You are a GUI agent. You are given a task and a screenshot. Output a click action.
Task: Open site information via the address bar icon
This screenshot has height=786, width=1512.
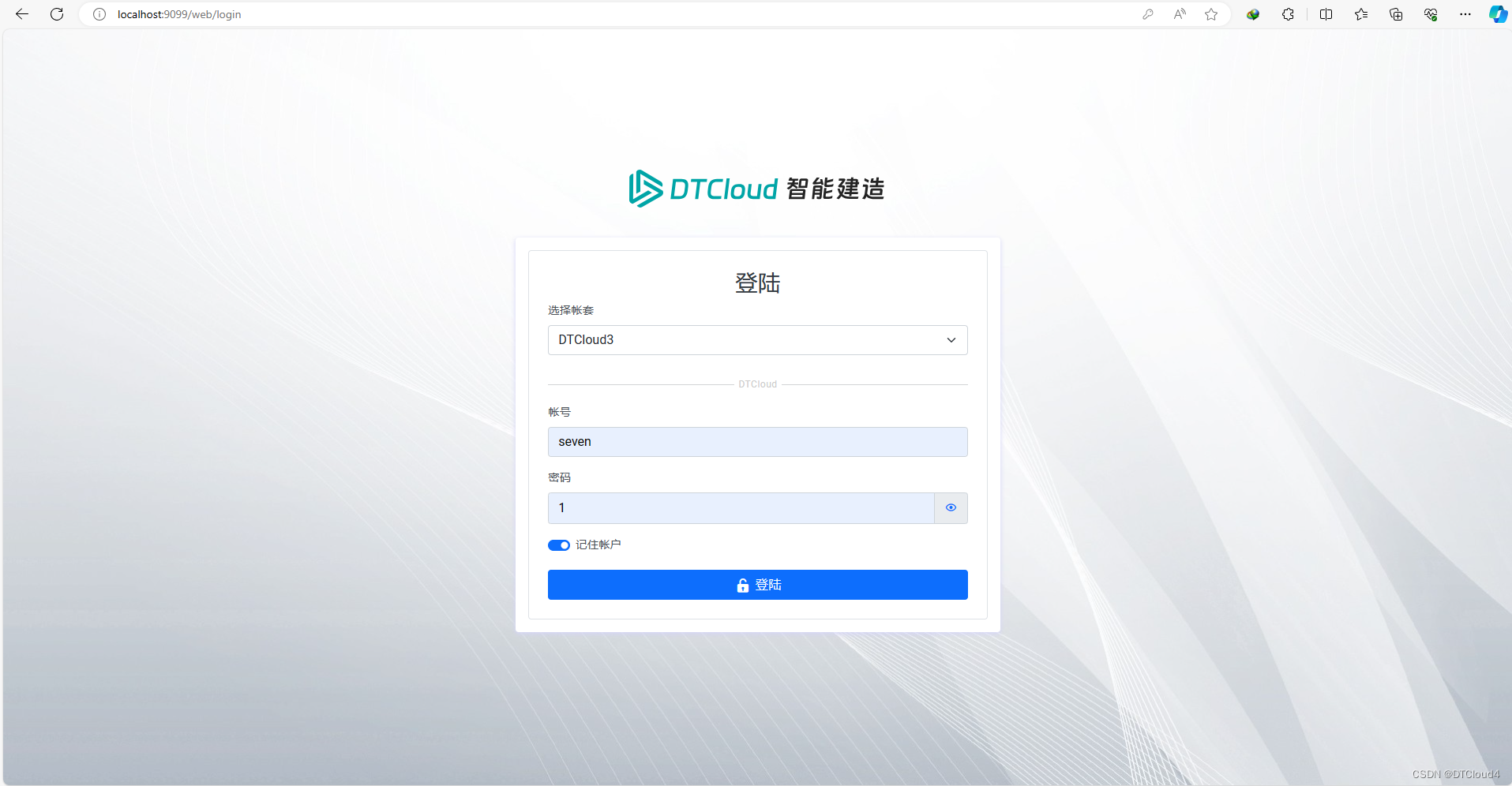point(99,14)
